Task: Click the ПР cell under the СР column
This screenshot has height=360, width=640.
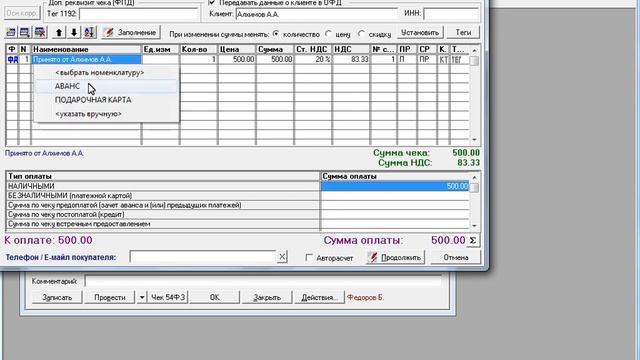Action: pos(427,60)
